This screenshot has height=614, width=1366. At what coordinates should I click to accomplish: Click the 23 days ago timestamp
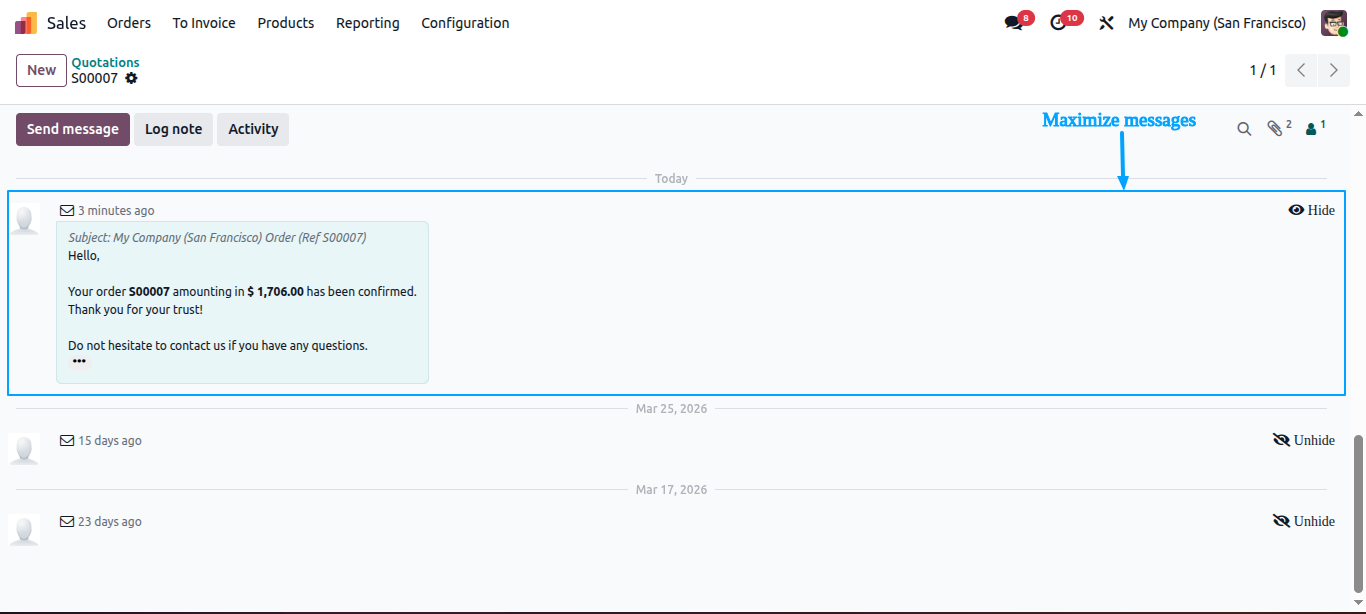click(110, 522)
